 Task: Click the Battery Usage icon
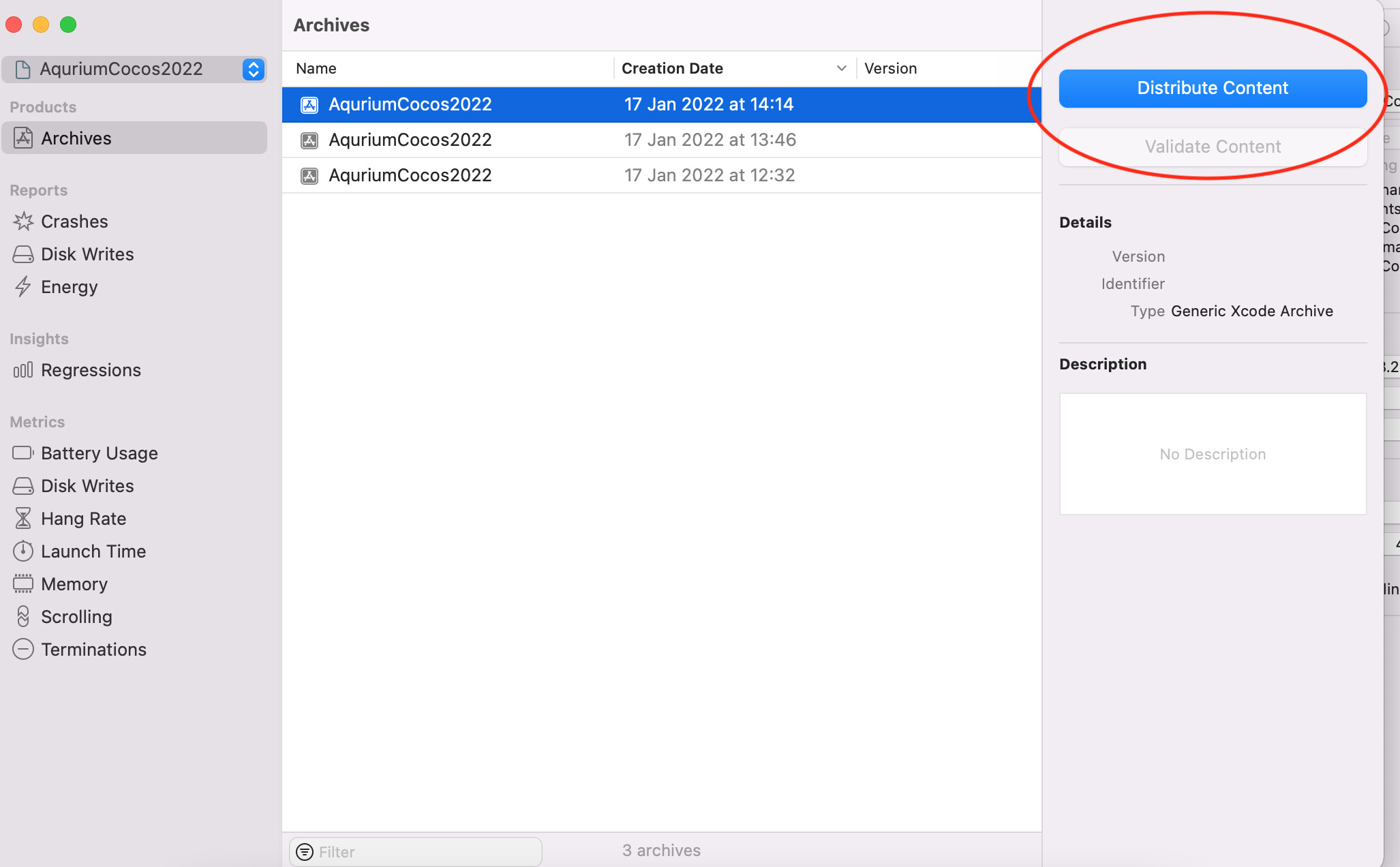point(23,453)
